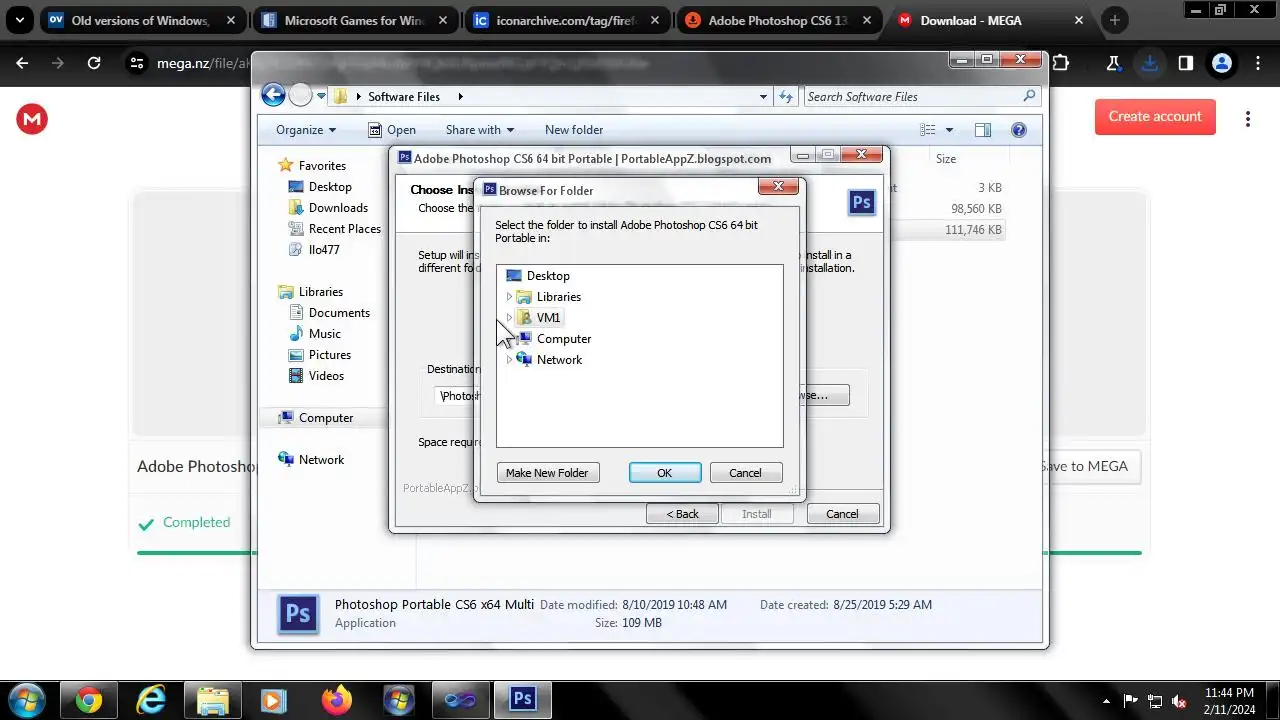Click the Size column header
The height and width of the screenshot is (720, 1280).
click(946, 159)
